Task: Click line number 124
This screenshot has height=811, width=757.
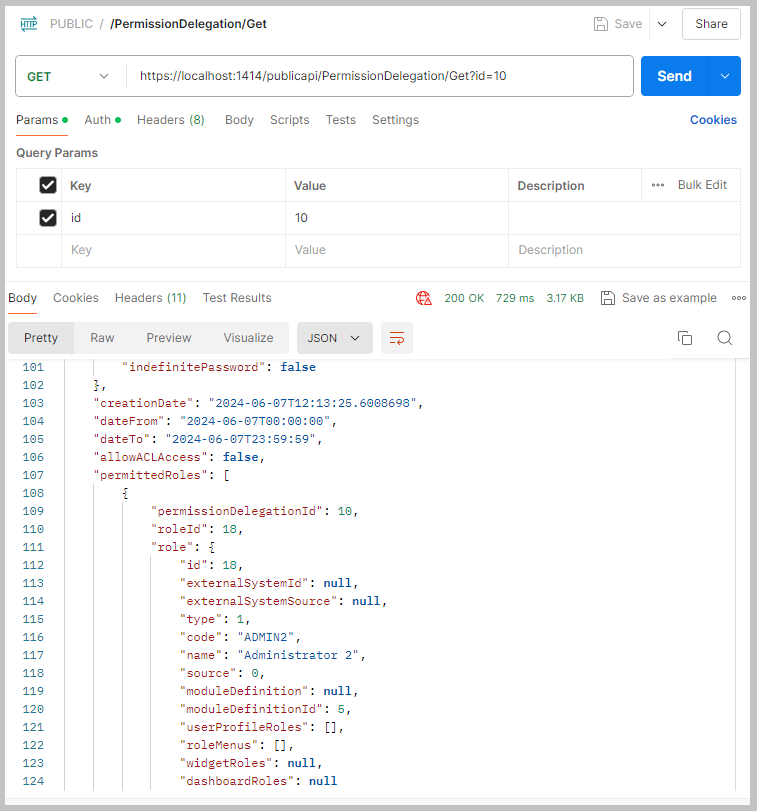Action: click(x=33, y=781)
